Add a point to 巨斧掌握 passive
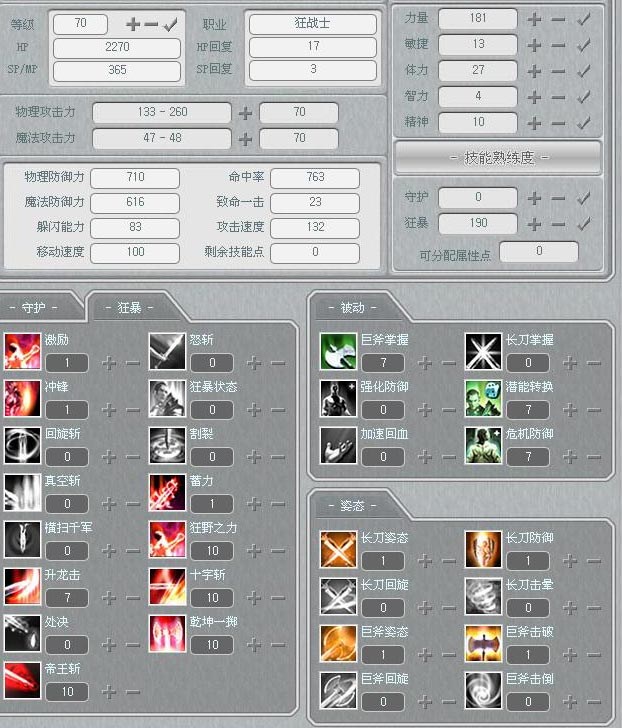The image size is (622, 728). coord(425,363)
